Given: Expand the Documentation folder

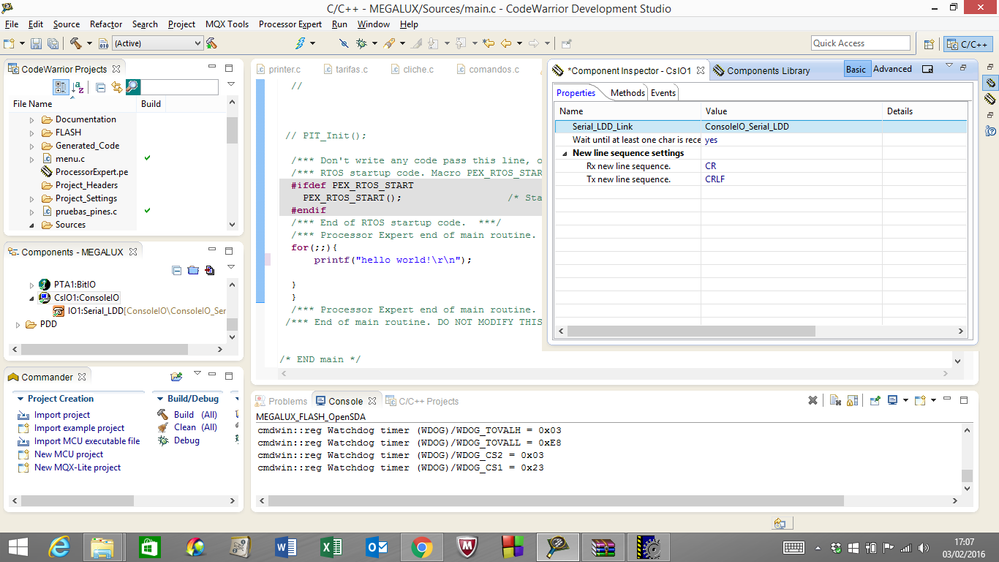Looking at the screenshot, I should pos(32,120).
